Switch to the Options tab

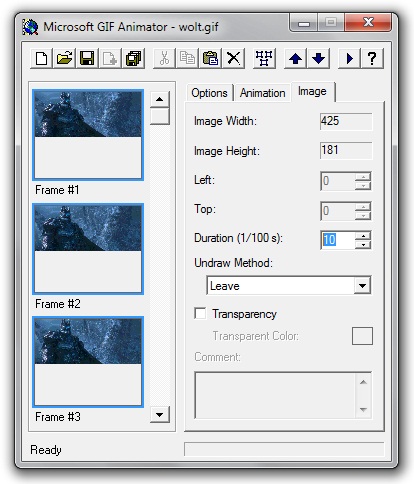tap(209, 93)
